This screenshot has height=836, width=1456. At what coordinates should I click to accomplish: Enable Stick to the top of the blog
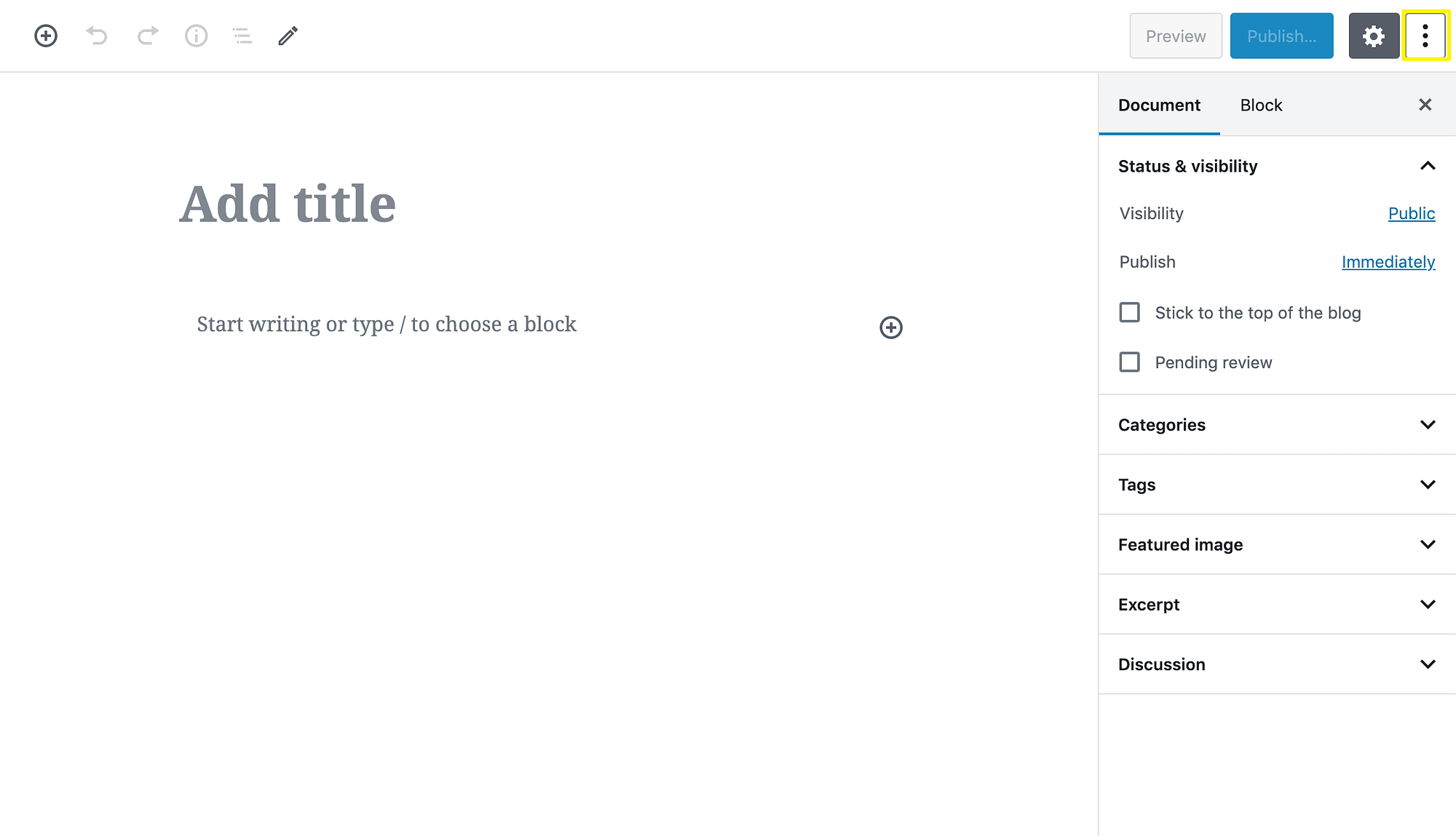(1129, 312)
